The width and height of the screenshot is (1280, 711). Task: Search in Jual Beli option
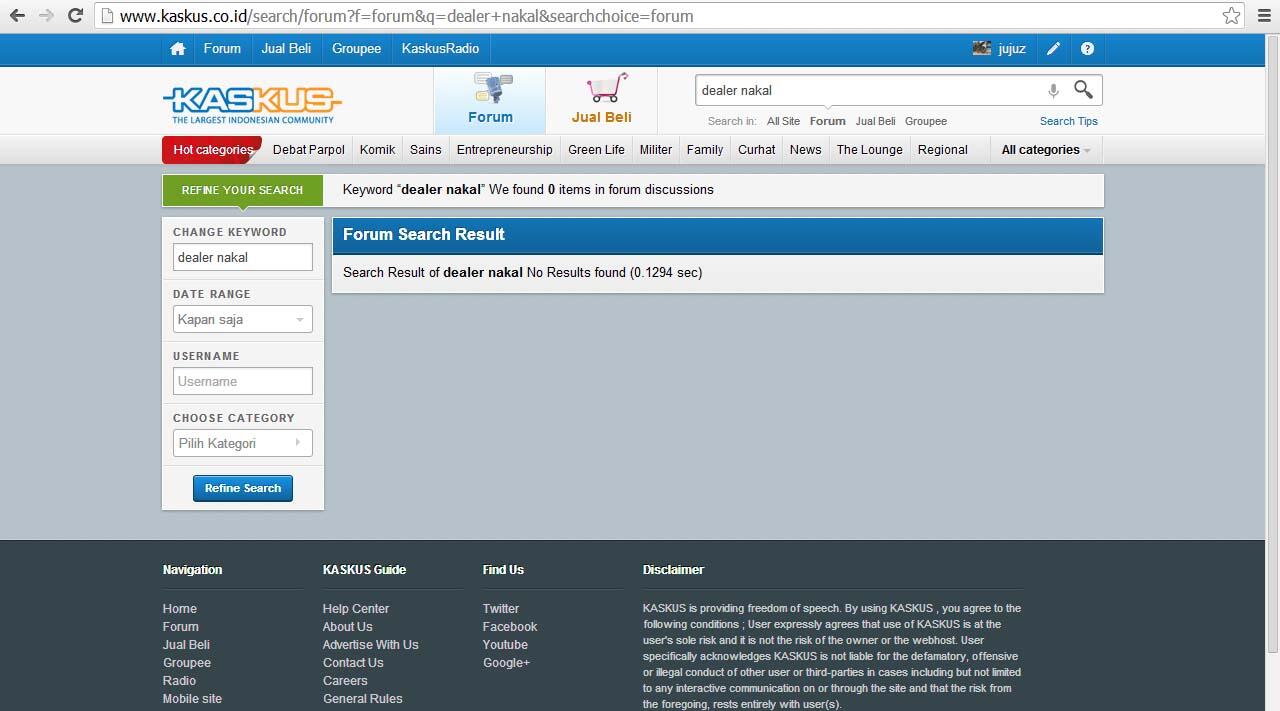point(875,121)
